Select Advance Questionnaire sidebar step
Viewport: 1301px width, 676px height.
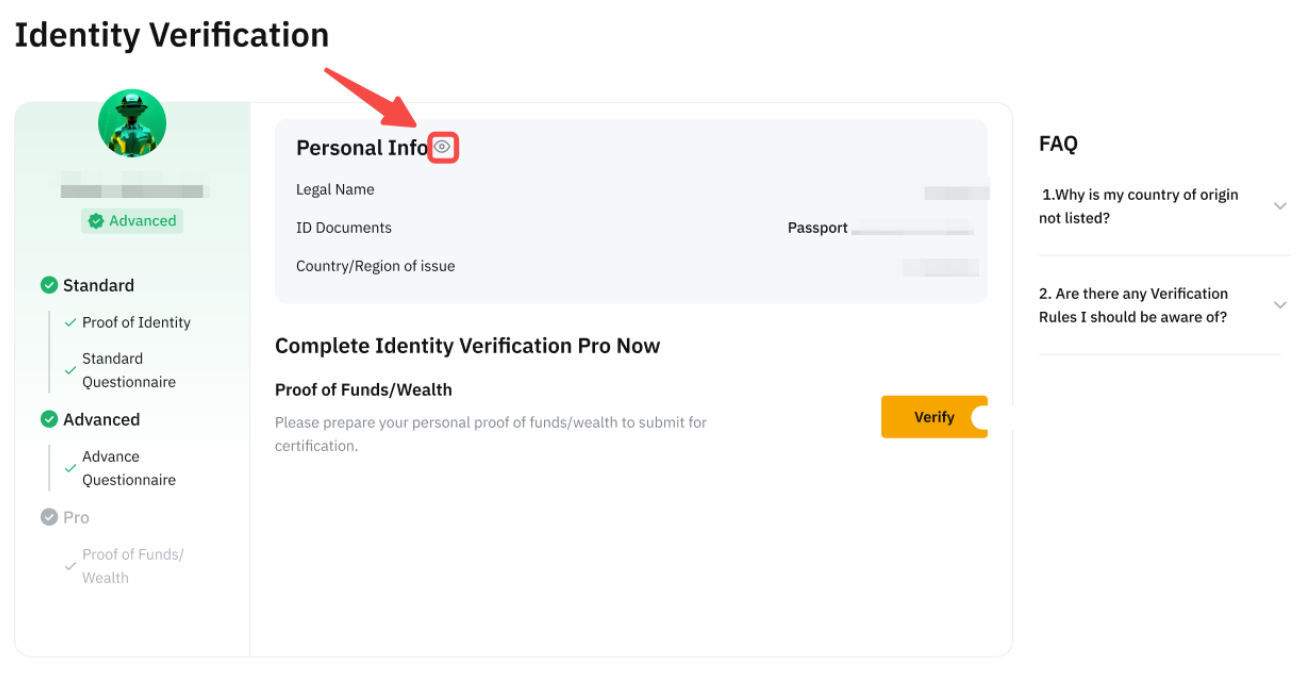tap(128, 468)
